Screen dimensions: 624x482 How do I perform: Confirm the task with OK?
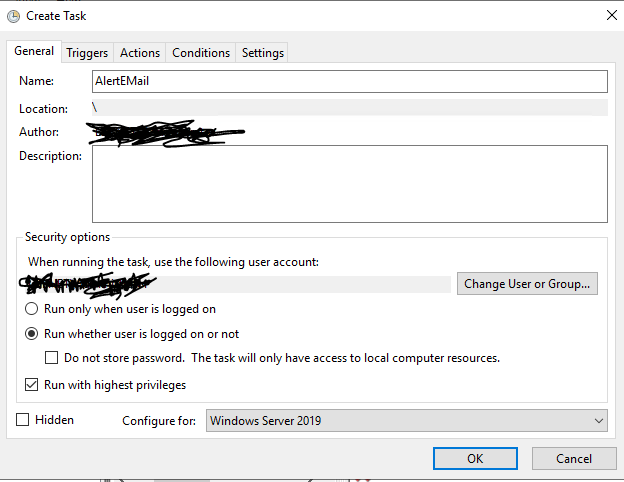(x=475, y=459)
